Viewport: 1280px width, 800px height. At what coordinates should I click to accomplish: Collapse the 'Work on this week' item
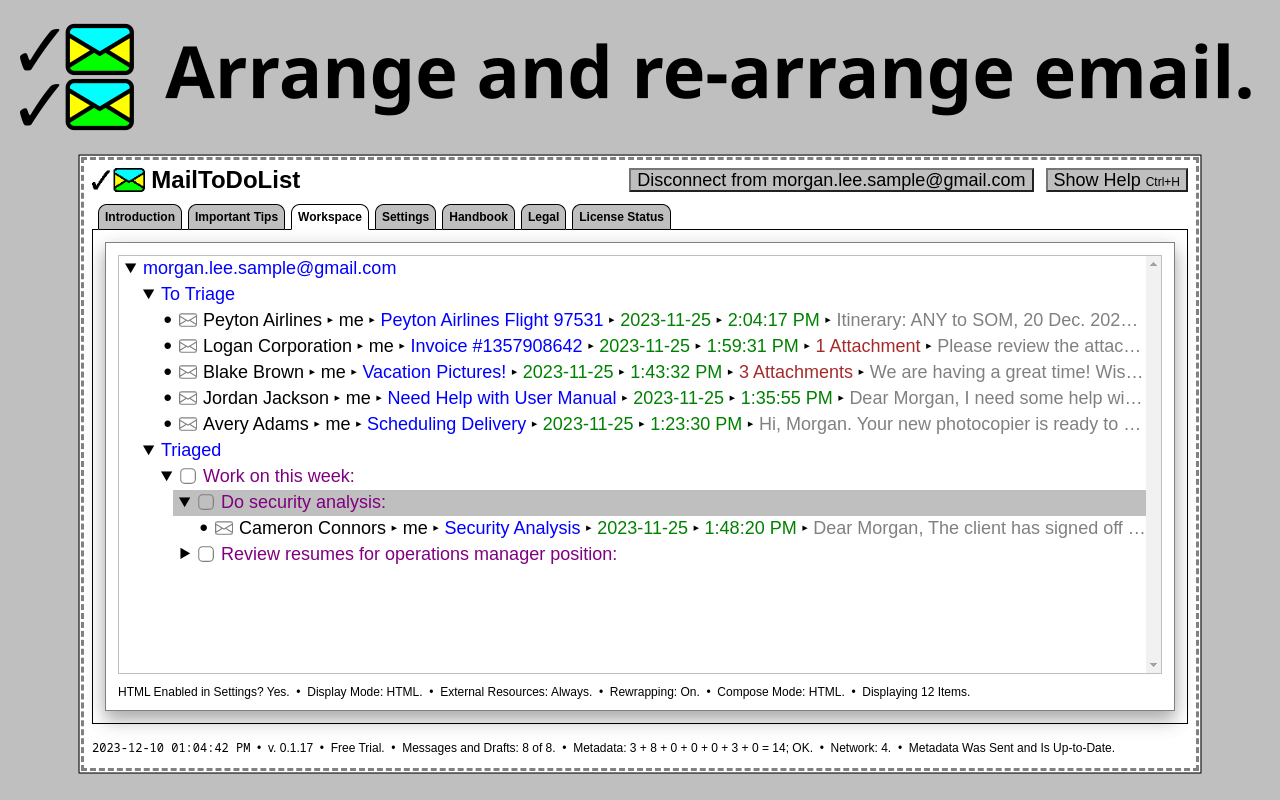pos(166,476)
